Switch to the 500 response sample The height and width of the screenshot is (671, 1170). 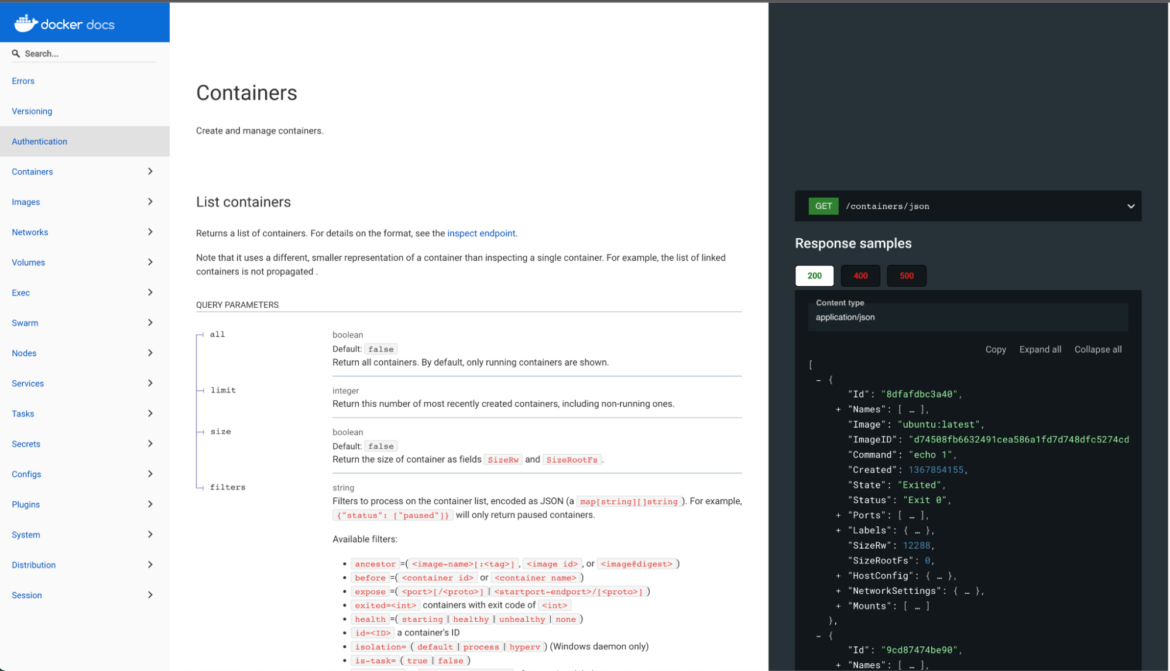906,275
